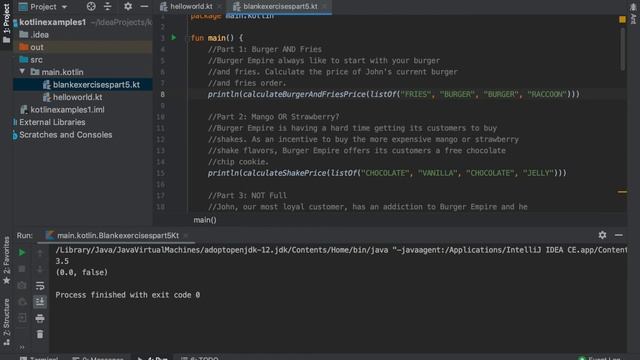Viewport: 640px width, 360px height.
Task: Click the println line calling calculateShakePrice
Action: click(387, 173)
